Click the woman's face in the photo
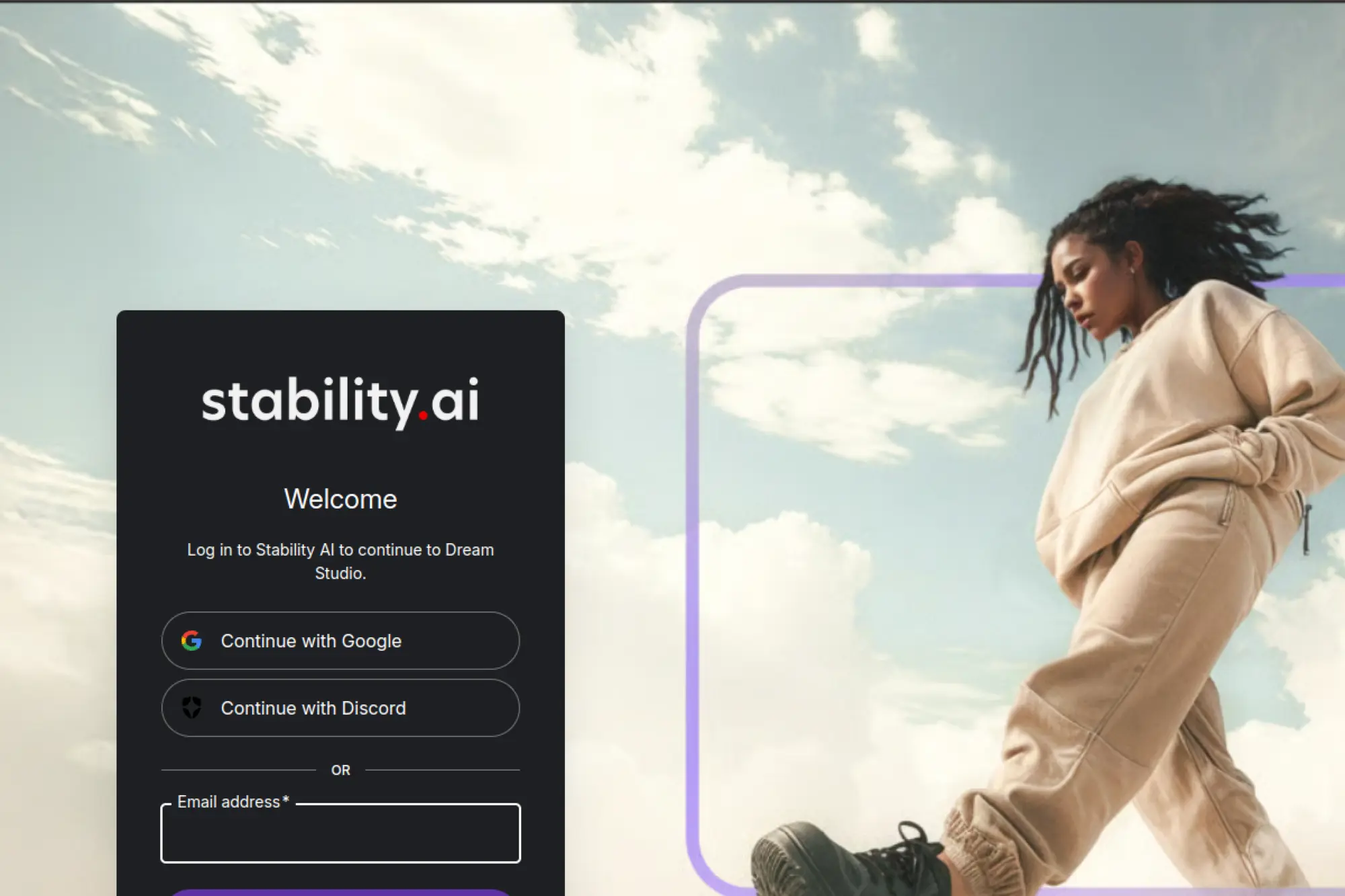Viewport: 1345px width, 896px height. click(x=1086, y=282)
